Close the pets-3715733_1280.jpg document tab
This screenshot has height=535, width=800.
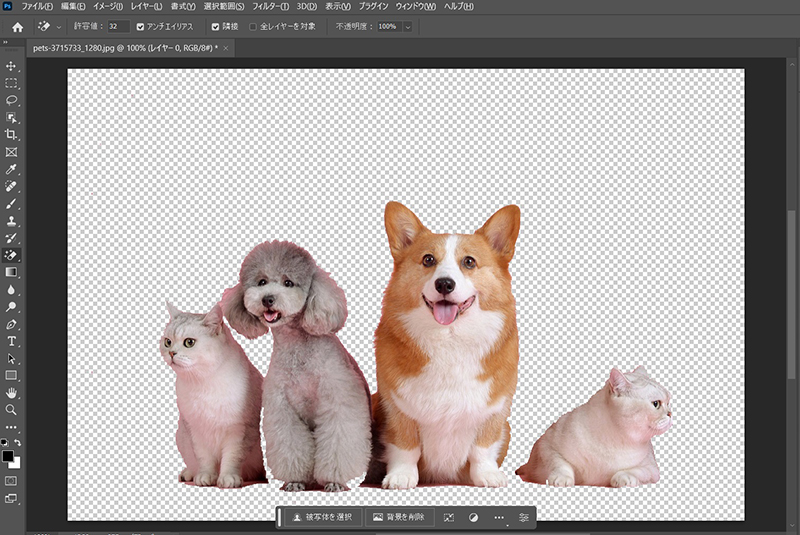click(x=226, y=48)
